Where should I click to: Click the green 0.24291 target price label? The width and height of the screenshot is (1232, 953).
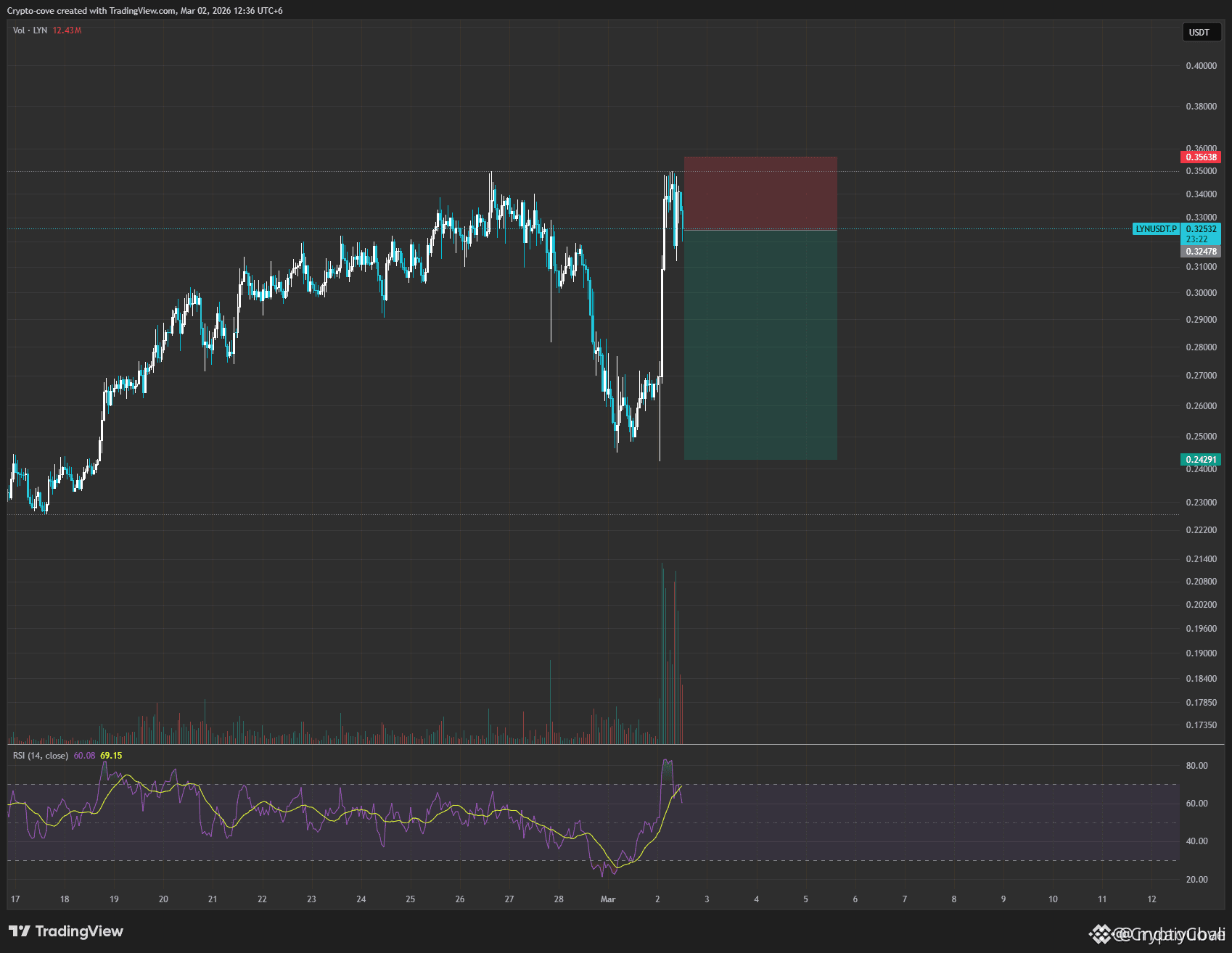coord(1201,459)
